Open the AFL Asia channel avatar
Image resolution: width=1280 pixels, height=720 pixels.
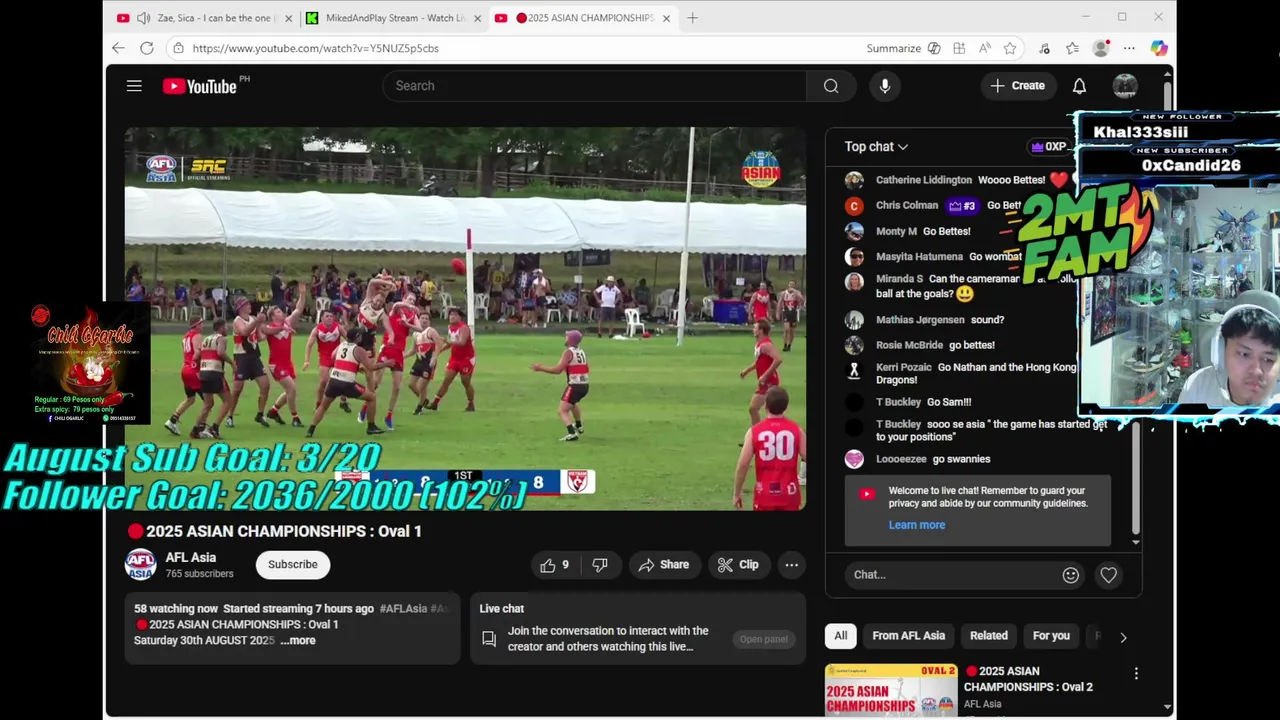point(140,565)
